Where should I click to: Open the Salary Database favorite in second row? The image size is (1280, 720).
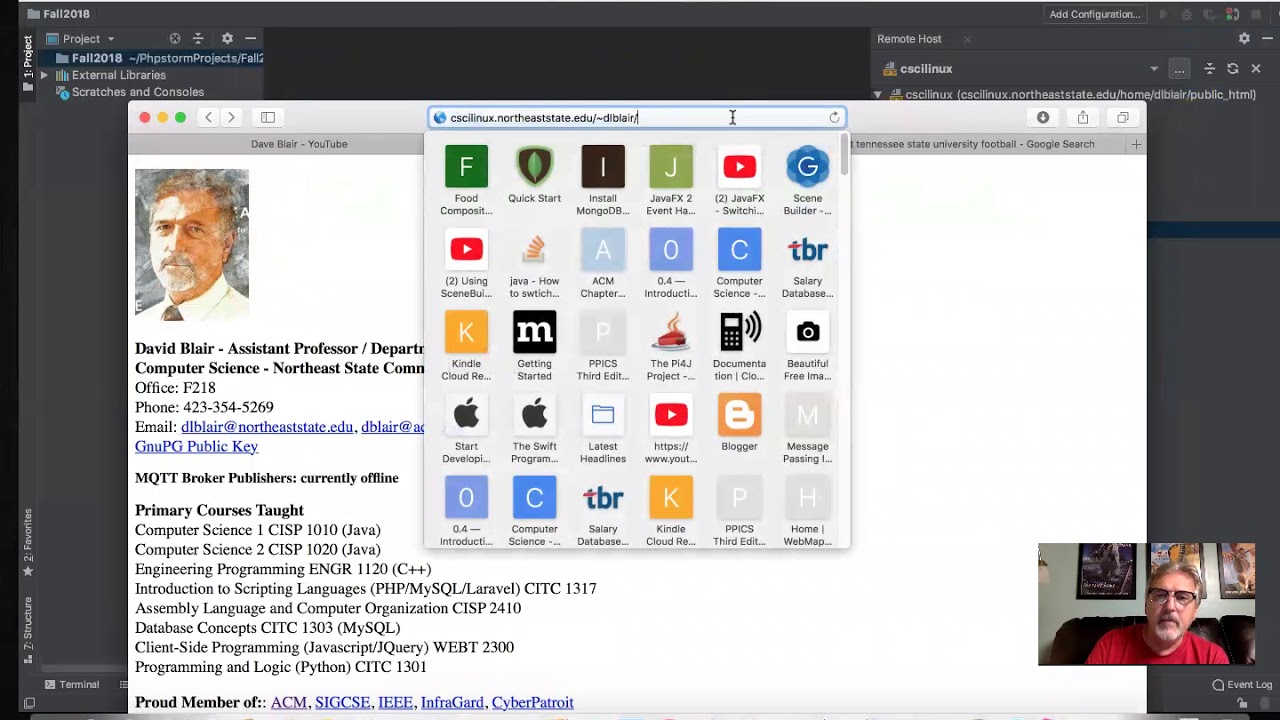pyautogui.click(x=807, y=263)
